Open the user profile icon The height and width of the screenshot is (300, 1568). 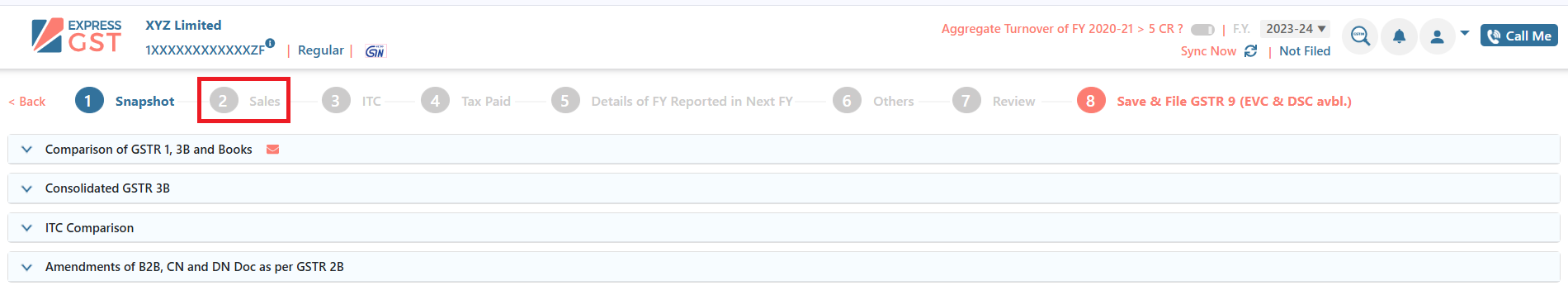[1437, 36]
